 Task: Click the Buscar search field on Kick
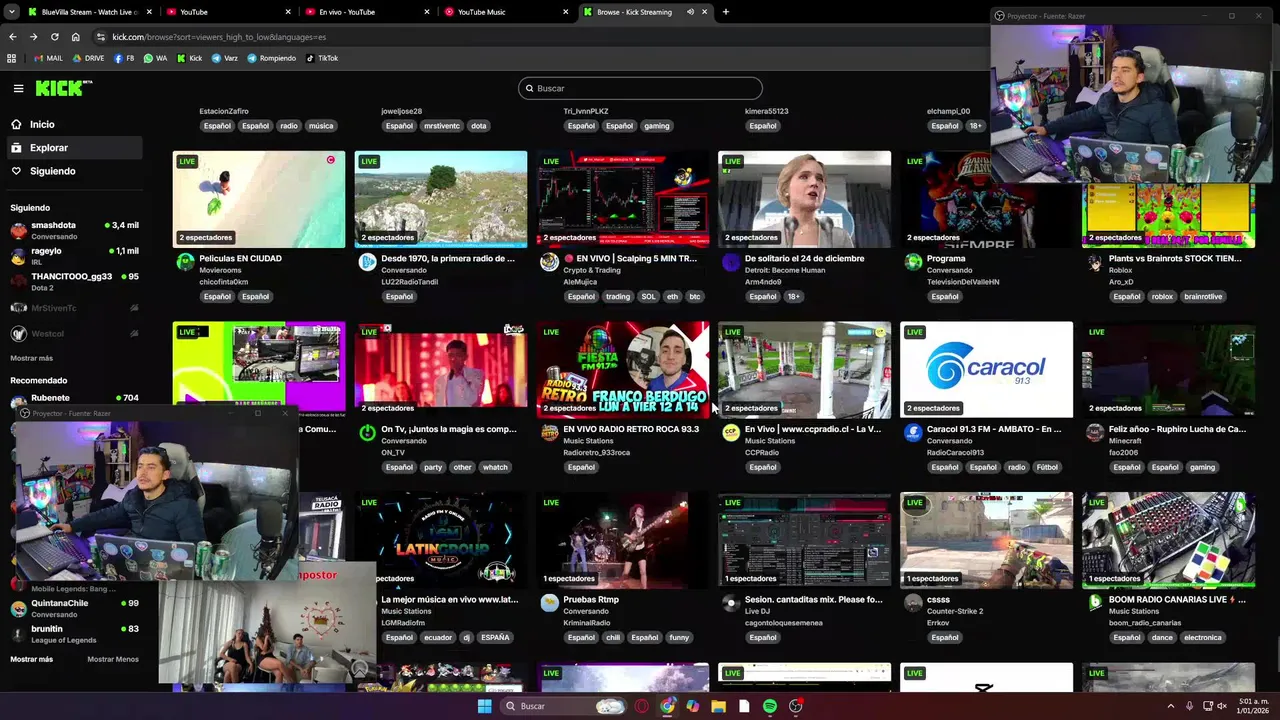640,88
